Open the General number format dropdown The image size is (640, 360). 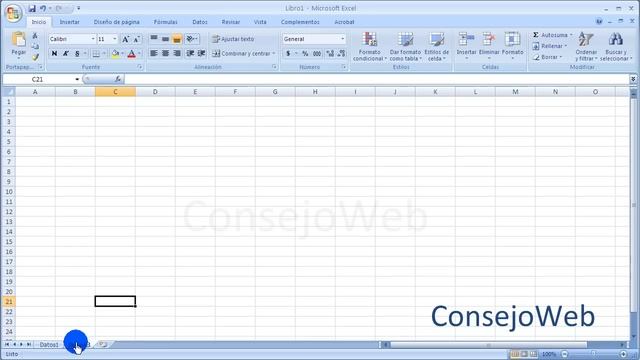(342, 39)
